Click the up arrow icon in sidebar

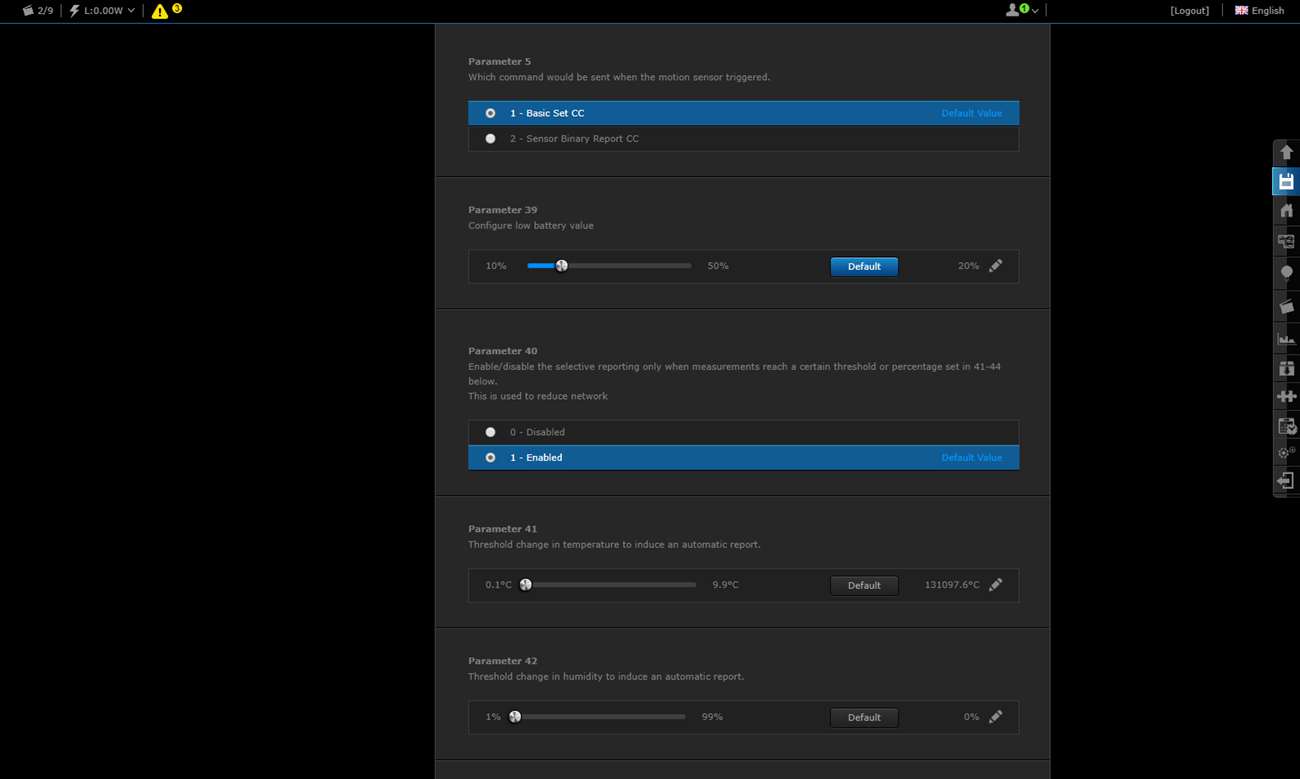1286,152
